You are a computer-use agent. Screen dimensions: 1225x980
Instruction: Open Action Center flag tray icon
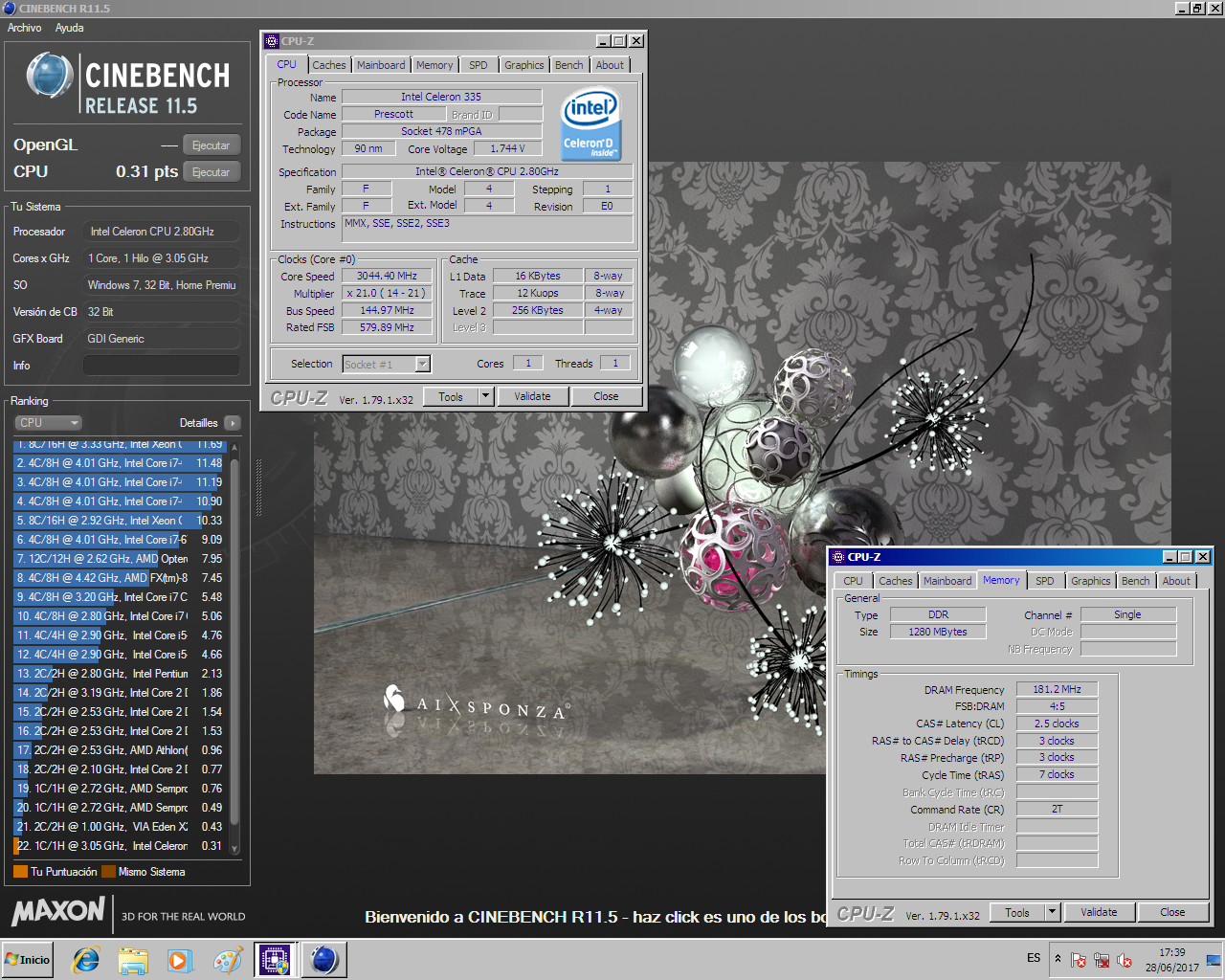tap(1079, 960)
